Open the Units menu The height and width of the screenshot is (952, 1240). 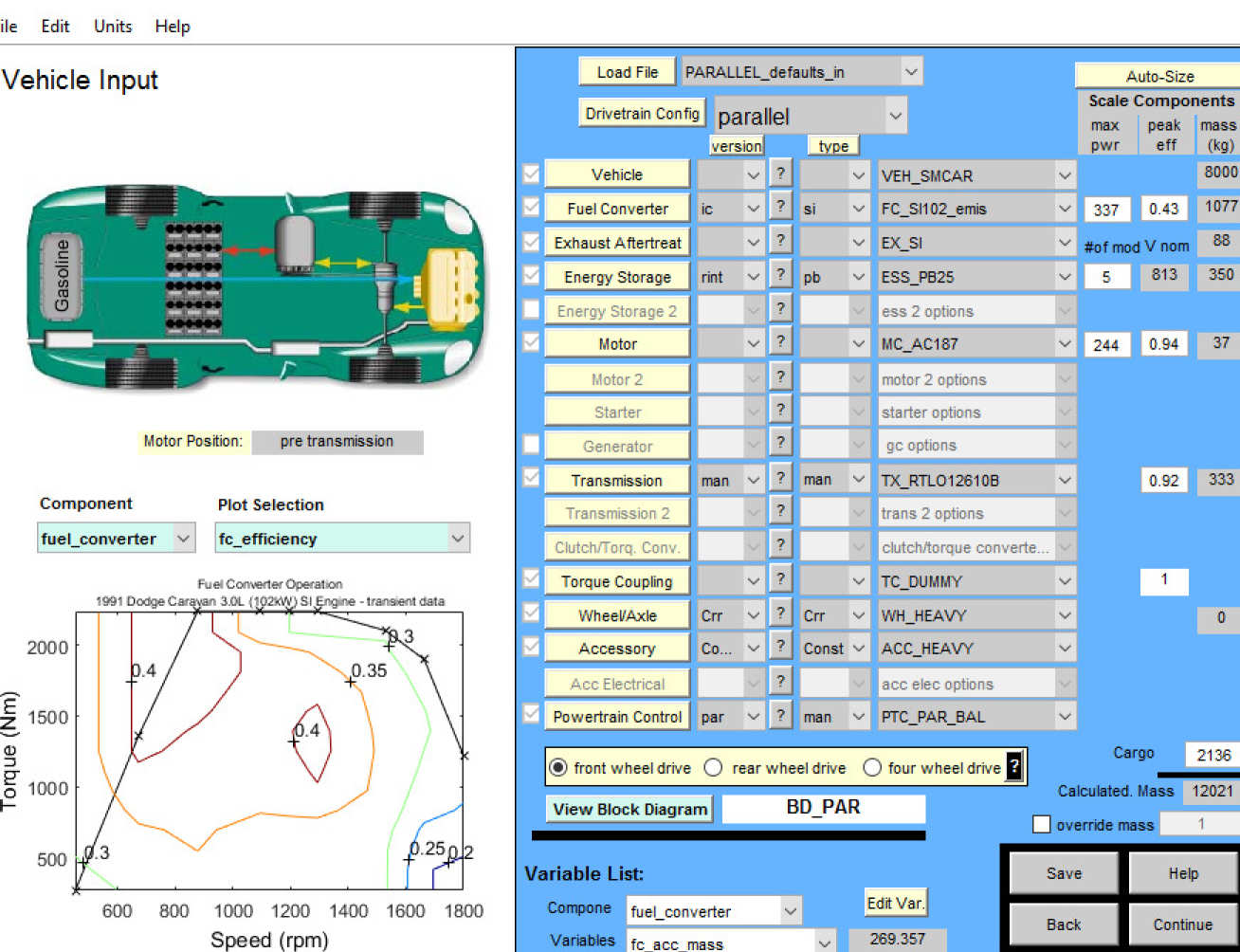(x=113, y=27)
